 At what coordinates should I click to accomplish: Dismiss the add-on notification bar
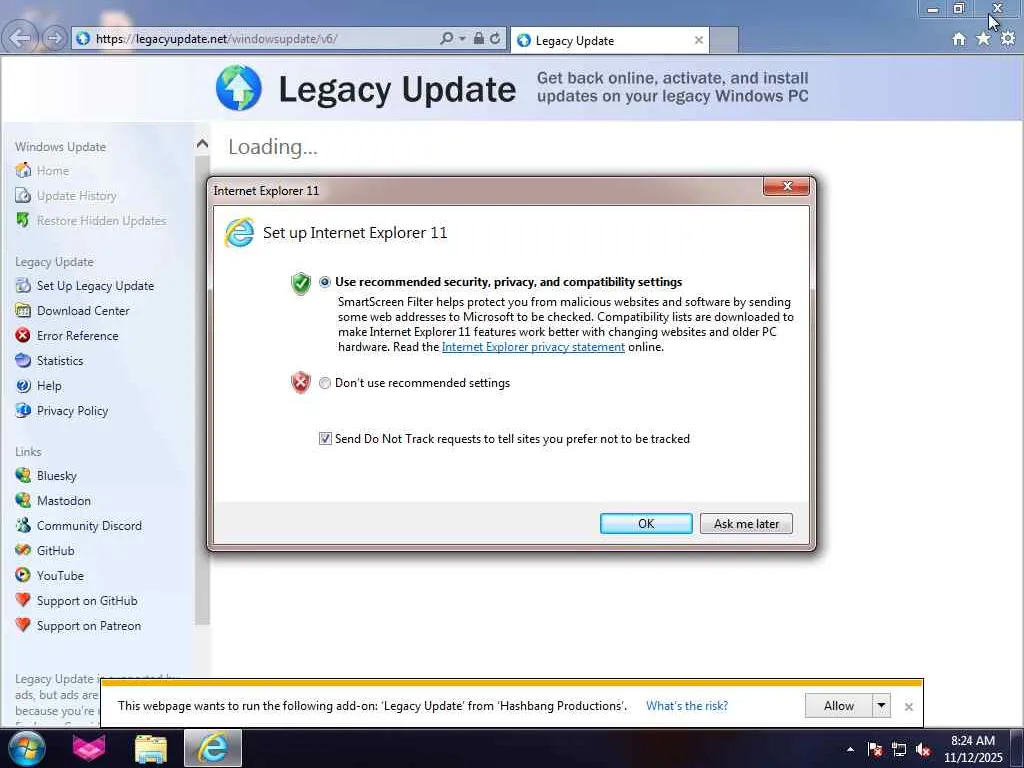pyautogui.click(x=908, y=707)
